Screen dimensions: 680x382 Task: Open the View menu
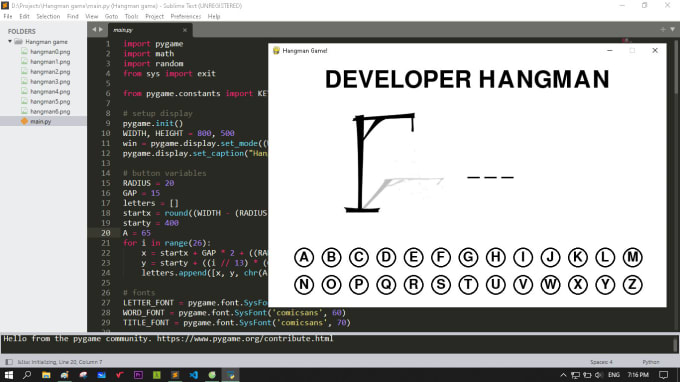point(92,16)
